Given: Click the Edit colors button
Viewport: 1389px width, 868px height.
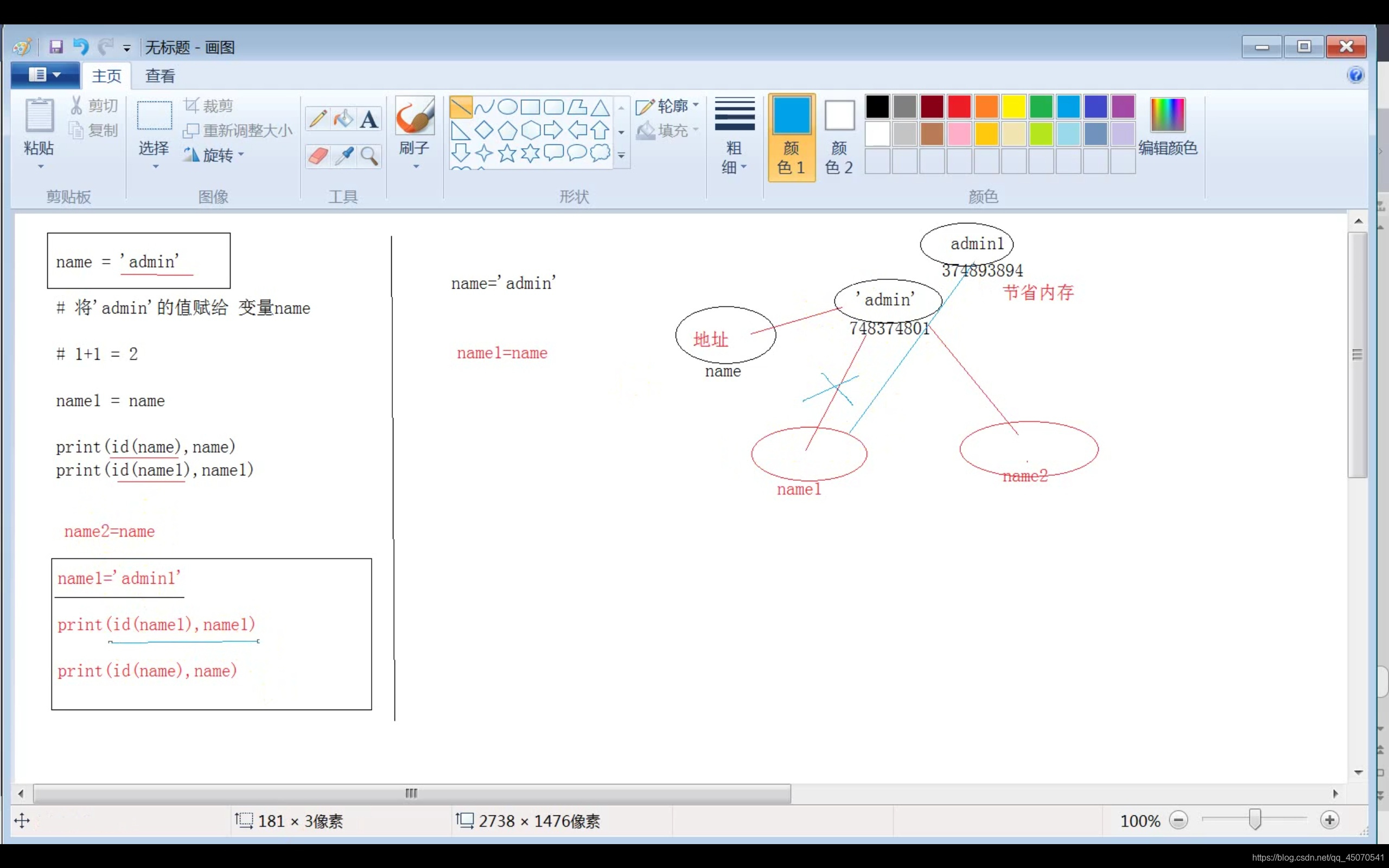Looking at the screenshot, I should pos(1168,127).
